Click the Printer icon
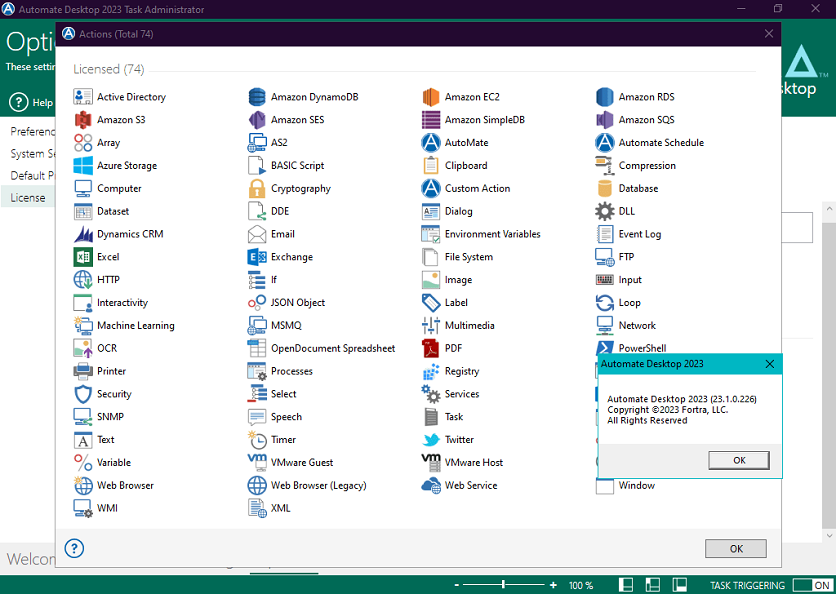 tap(83, 371)
